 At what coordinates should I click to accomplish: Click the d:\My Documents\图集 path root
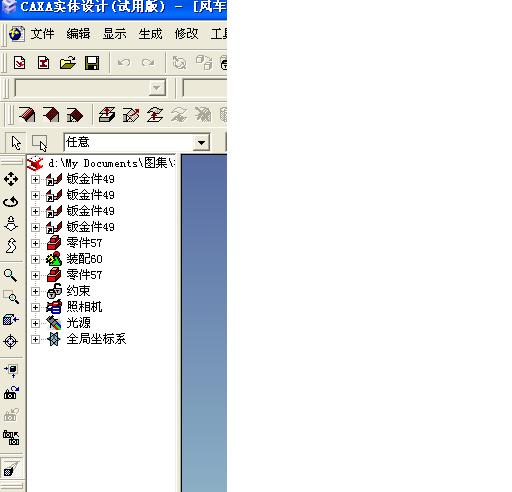pyautogui.click(x=111, y=163)
